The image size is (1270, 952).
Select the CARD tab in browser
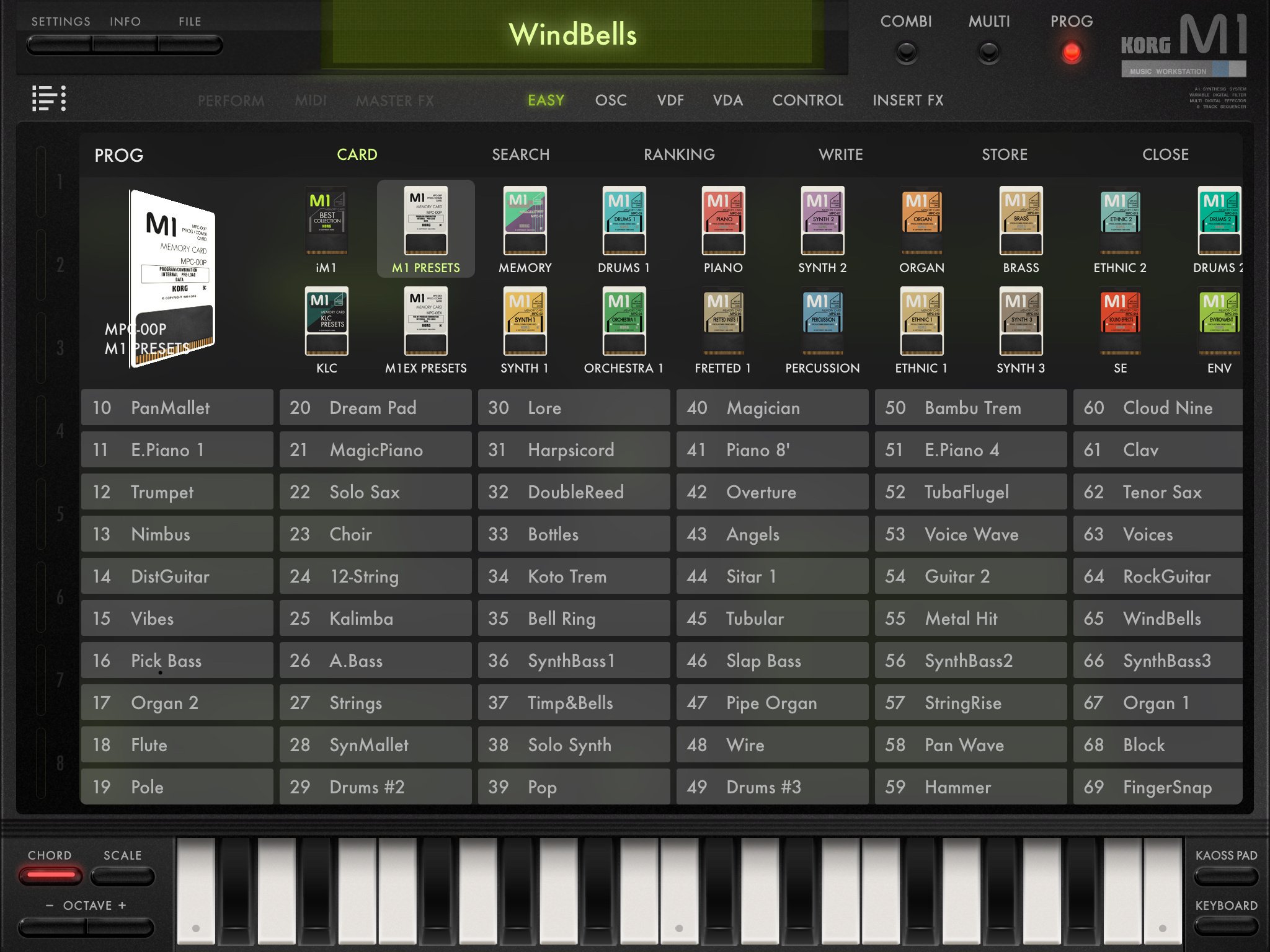click(x=357, y=154)
